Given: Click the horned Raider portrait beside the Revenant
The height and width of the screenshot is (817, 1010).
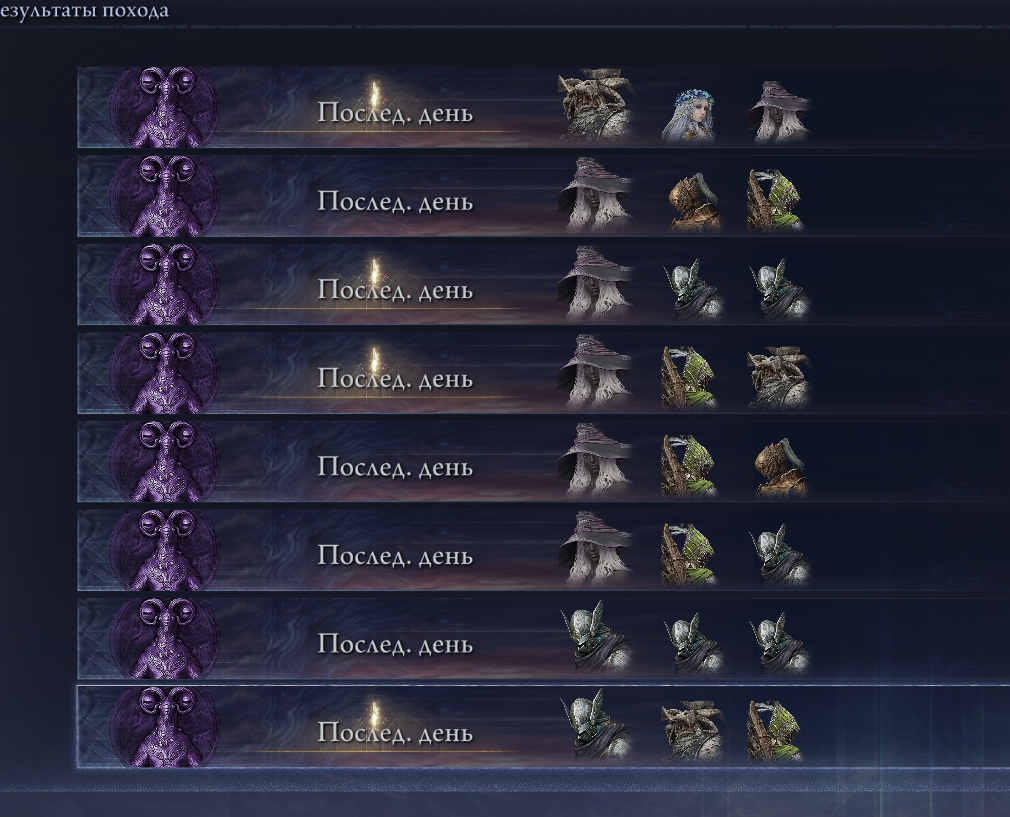Looking at the screenshot, I should (x=596, y=106).
